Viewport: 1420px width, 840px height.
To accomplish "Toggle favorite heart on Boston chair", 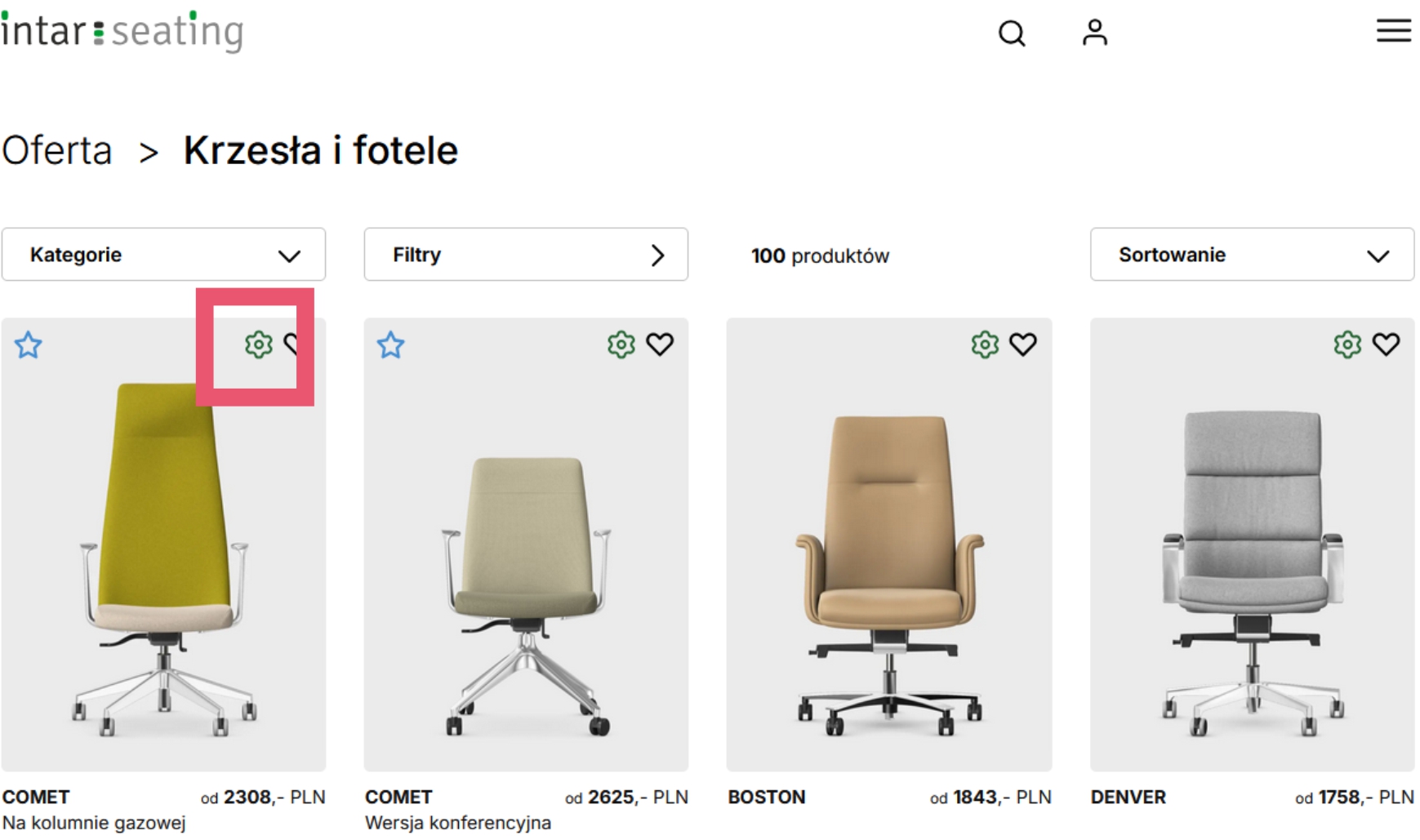I will click(1022, 344).
